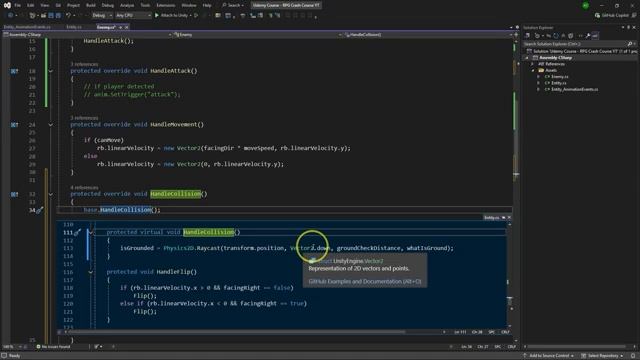Open the View menu
This screenshot has width=640, height=360.
45,5
